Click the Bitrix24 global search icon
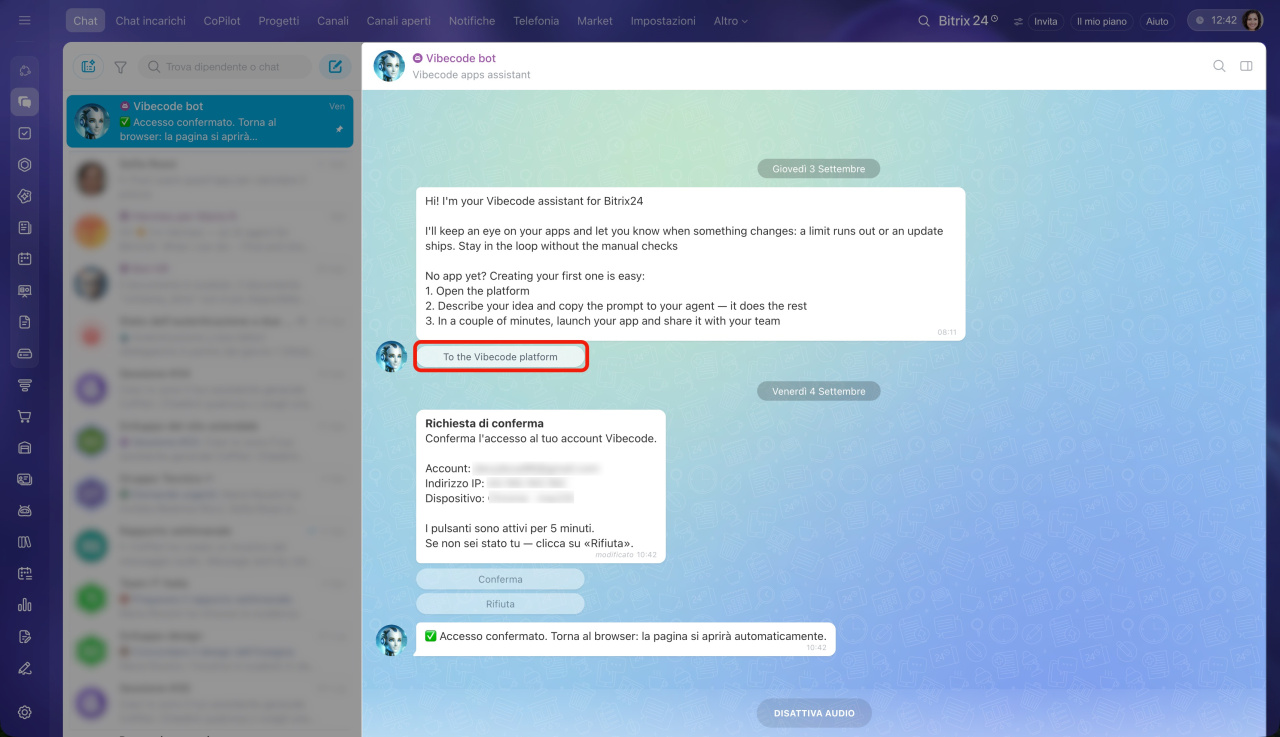The image size is (1280, 737). point(923,21)
